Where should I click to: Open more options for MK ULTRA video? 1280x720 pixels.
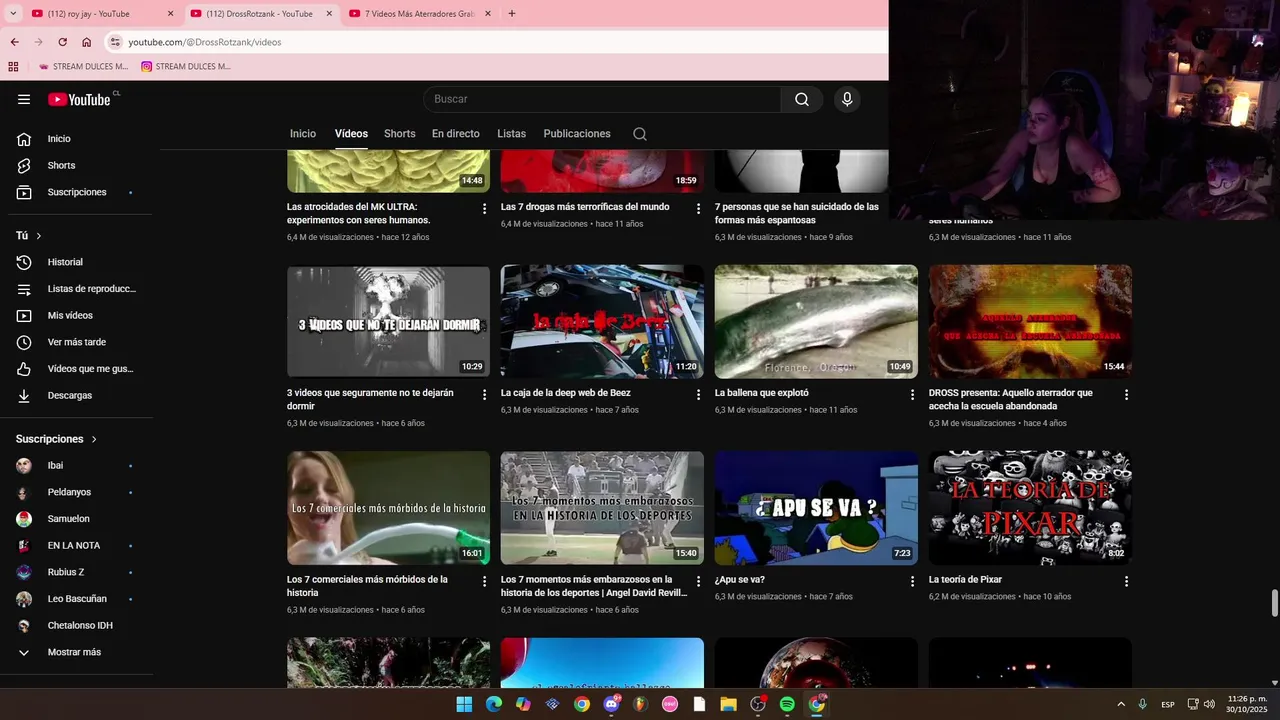click(x=484, y=208)
